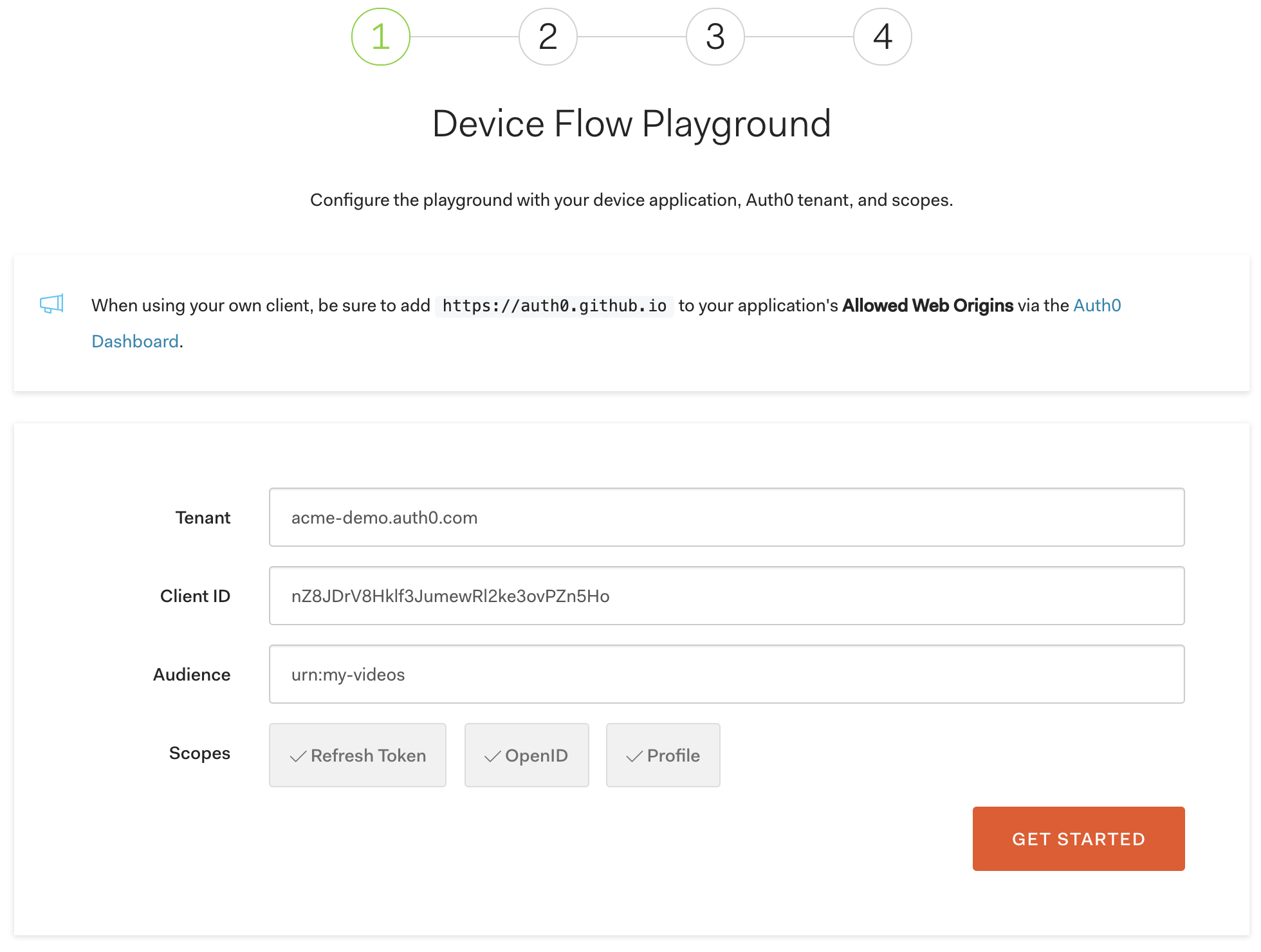Viewport: 1261px width, 952px height.
Task: Jump to step 2 in the stepper
Action: [x=548, y=37]
